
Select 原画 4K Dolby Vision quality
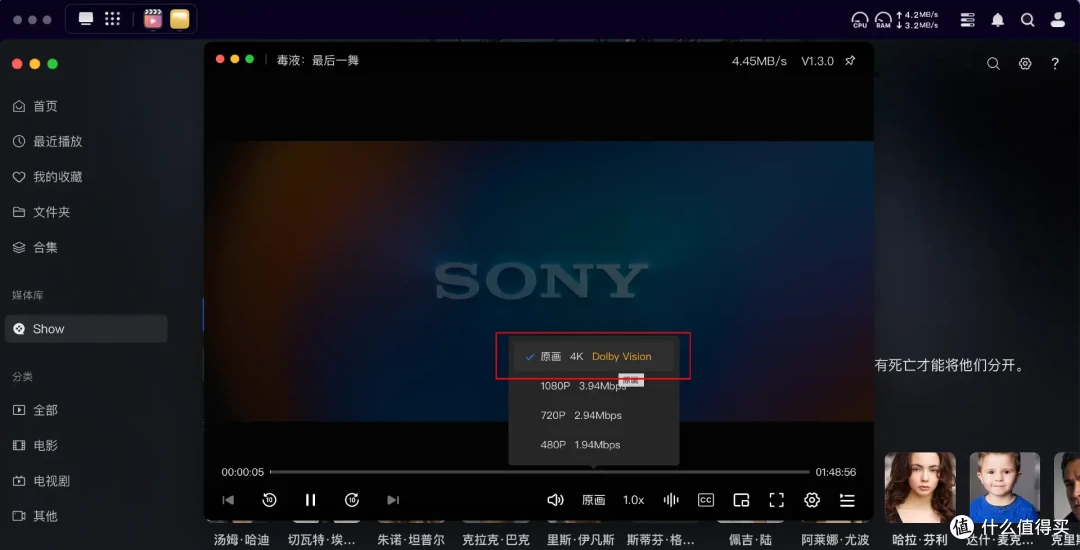[x=593, y=357]
